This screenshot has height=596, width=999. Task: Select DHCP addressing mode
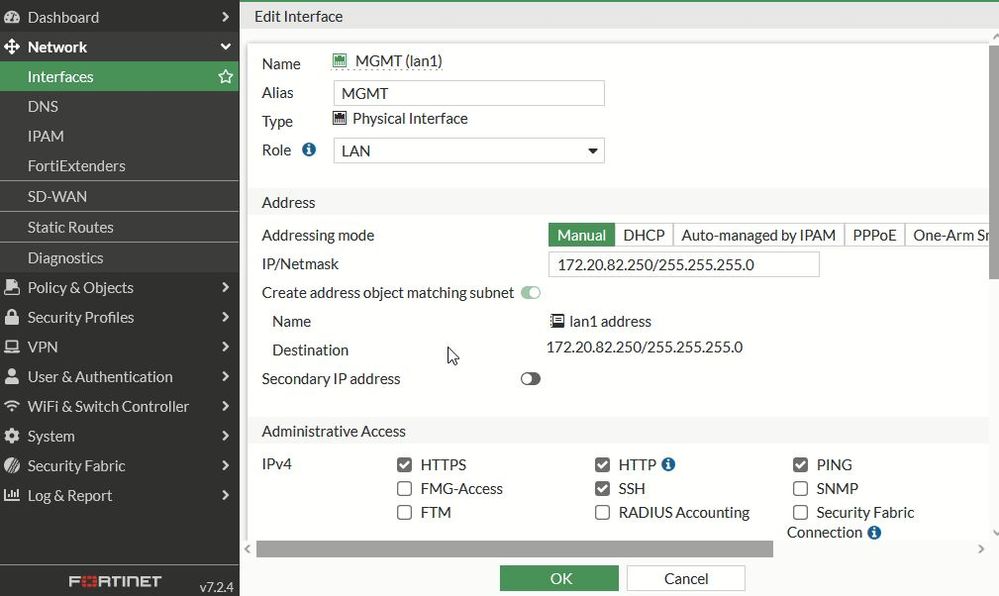click(x=643, y=235)
